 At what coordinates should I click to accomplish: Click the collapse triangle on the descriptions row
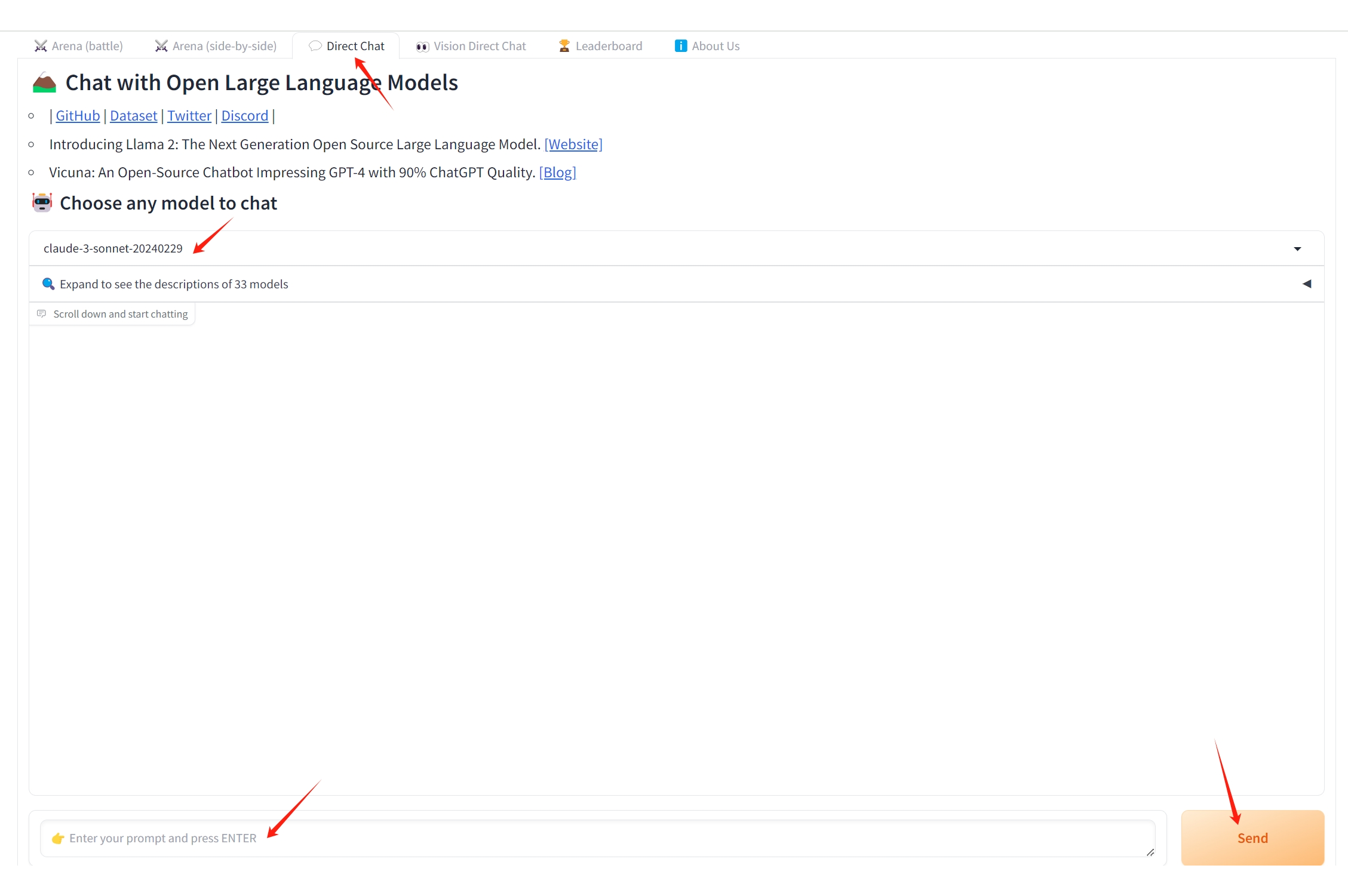click(x=1307, y=284)
